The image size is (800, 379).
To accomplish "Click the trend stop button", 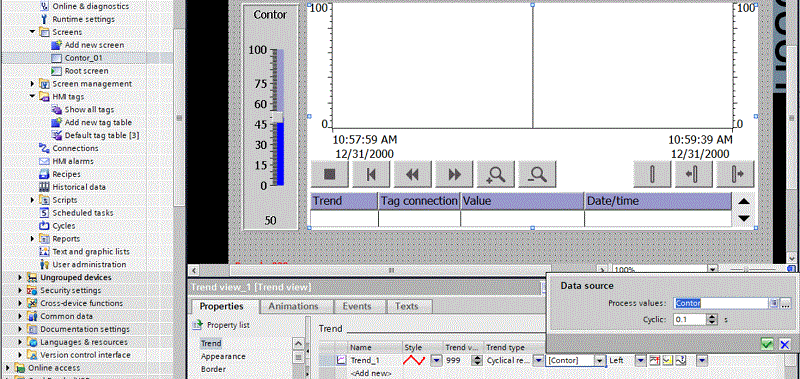I will click(330, 174).
